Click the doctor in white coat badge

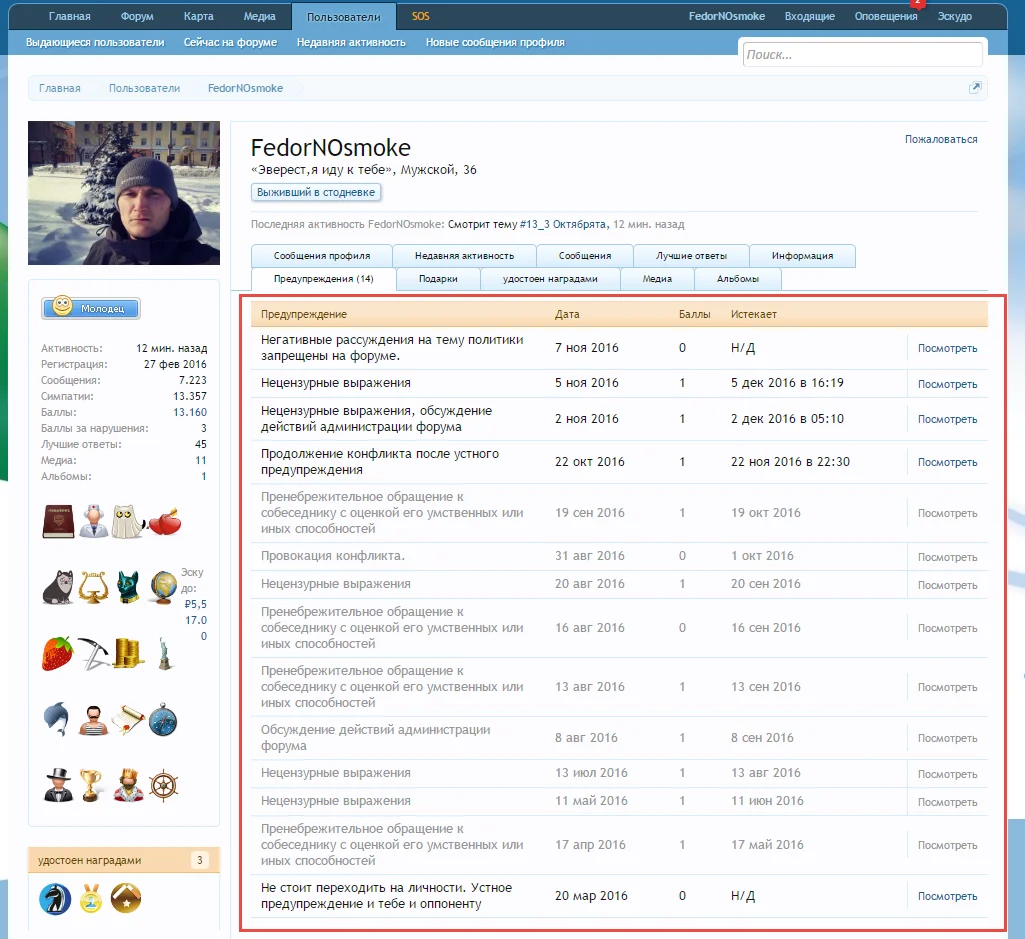tap(93, 521)
